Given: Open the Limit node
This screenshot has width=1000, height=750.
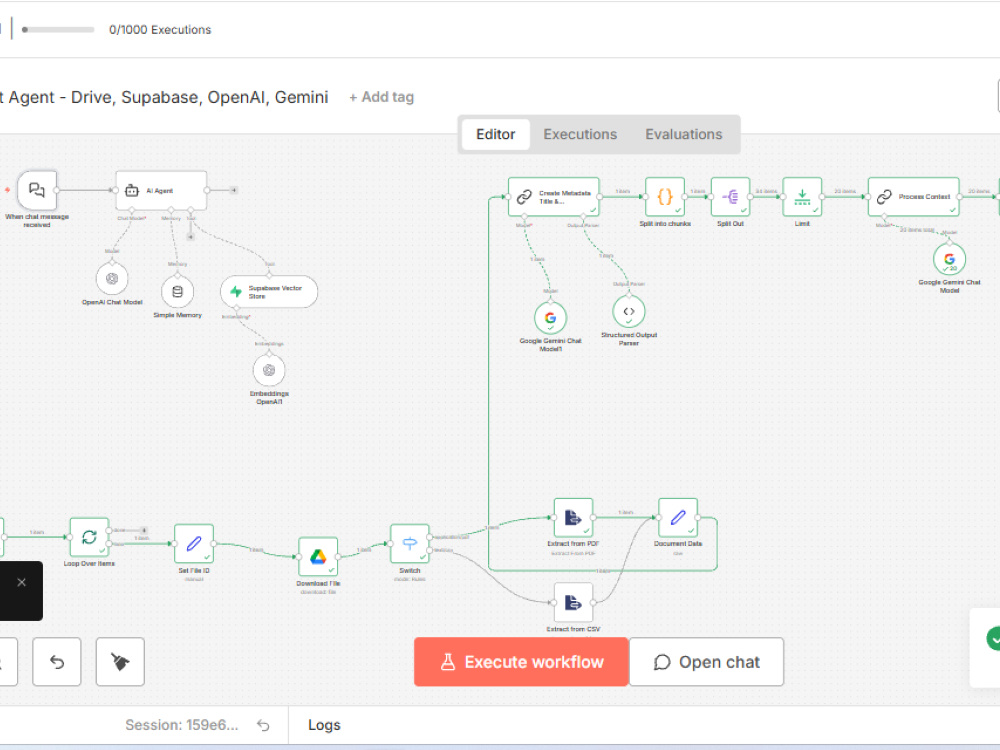Looking at the screenshot, I should coord(802,196).
